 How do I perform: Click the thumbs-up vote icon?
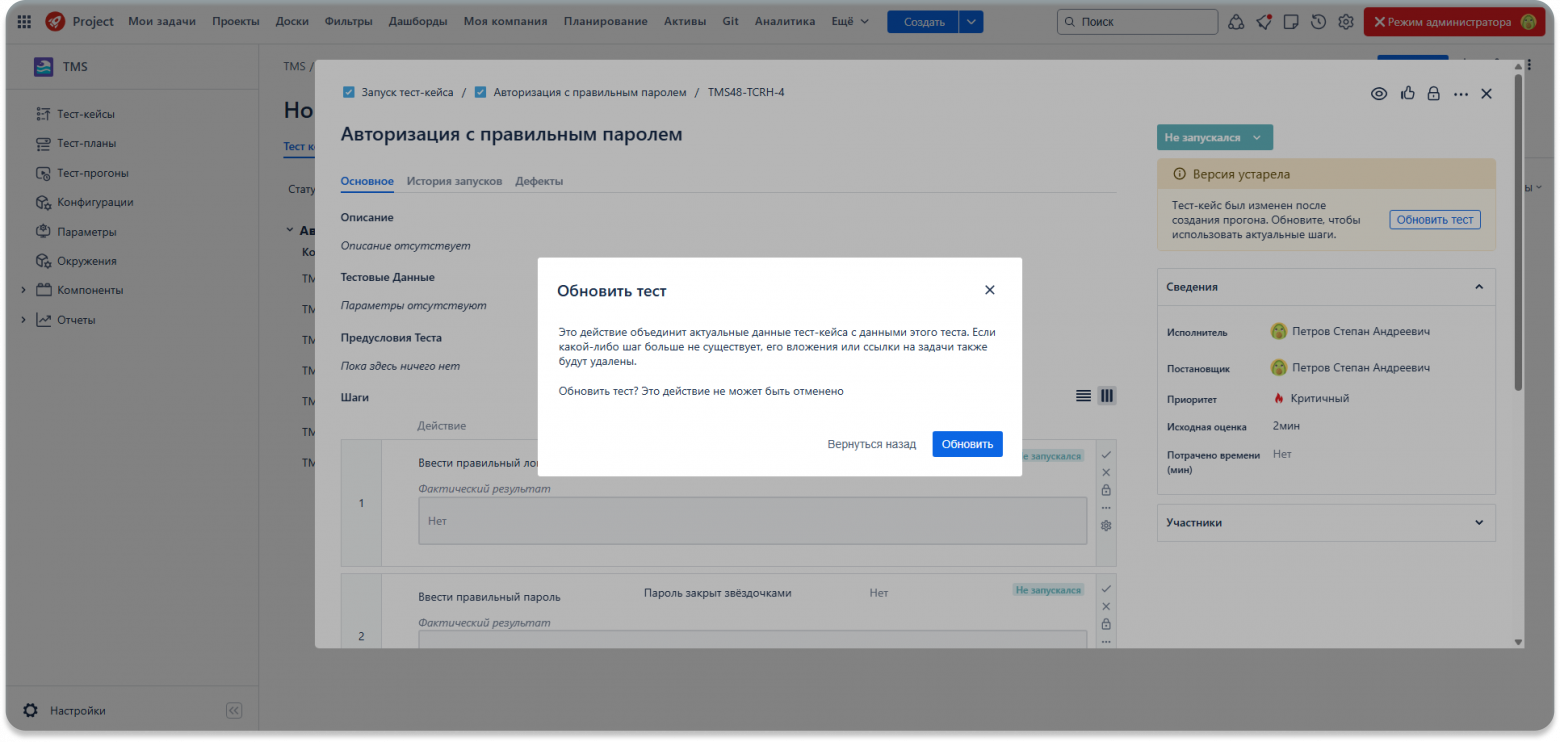pos(1408,93)
